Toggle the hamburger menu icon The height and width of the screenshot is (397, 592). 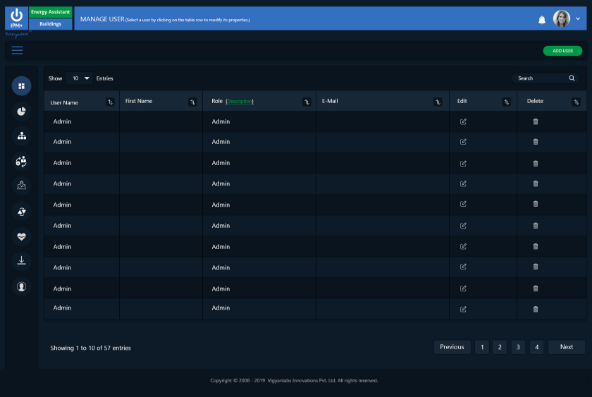[x=17, y=50]
